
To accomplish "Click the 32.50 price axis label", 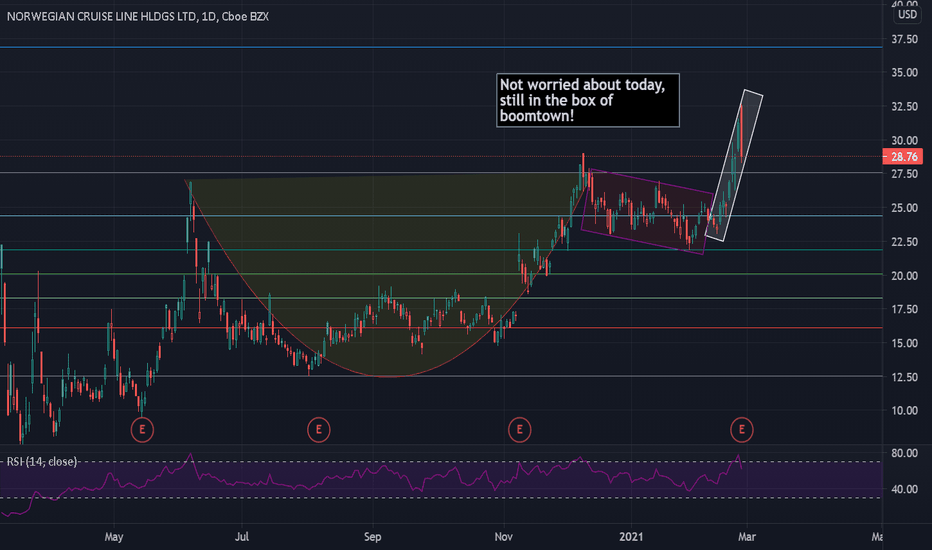I will pyautogui.click(x=904, y=106).
